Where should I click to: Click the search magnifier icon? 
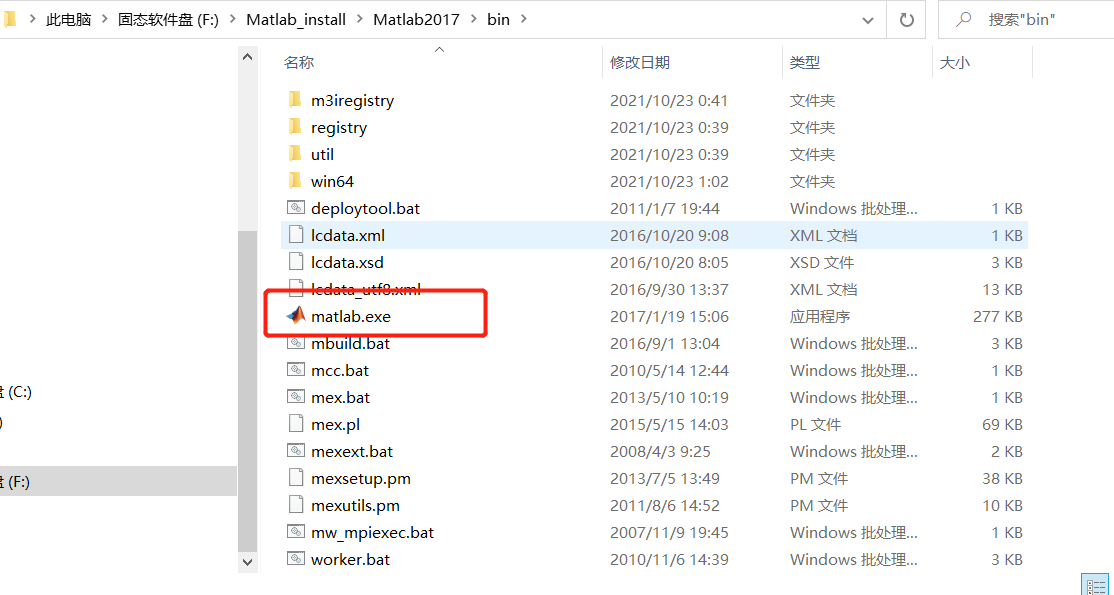pyautogui.click(x=963, y=19)
